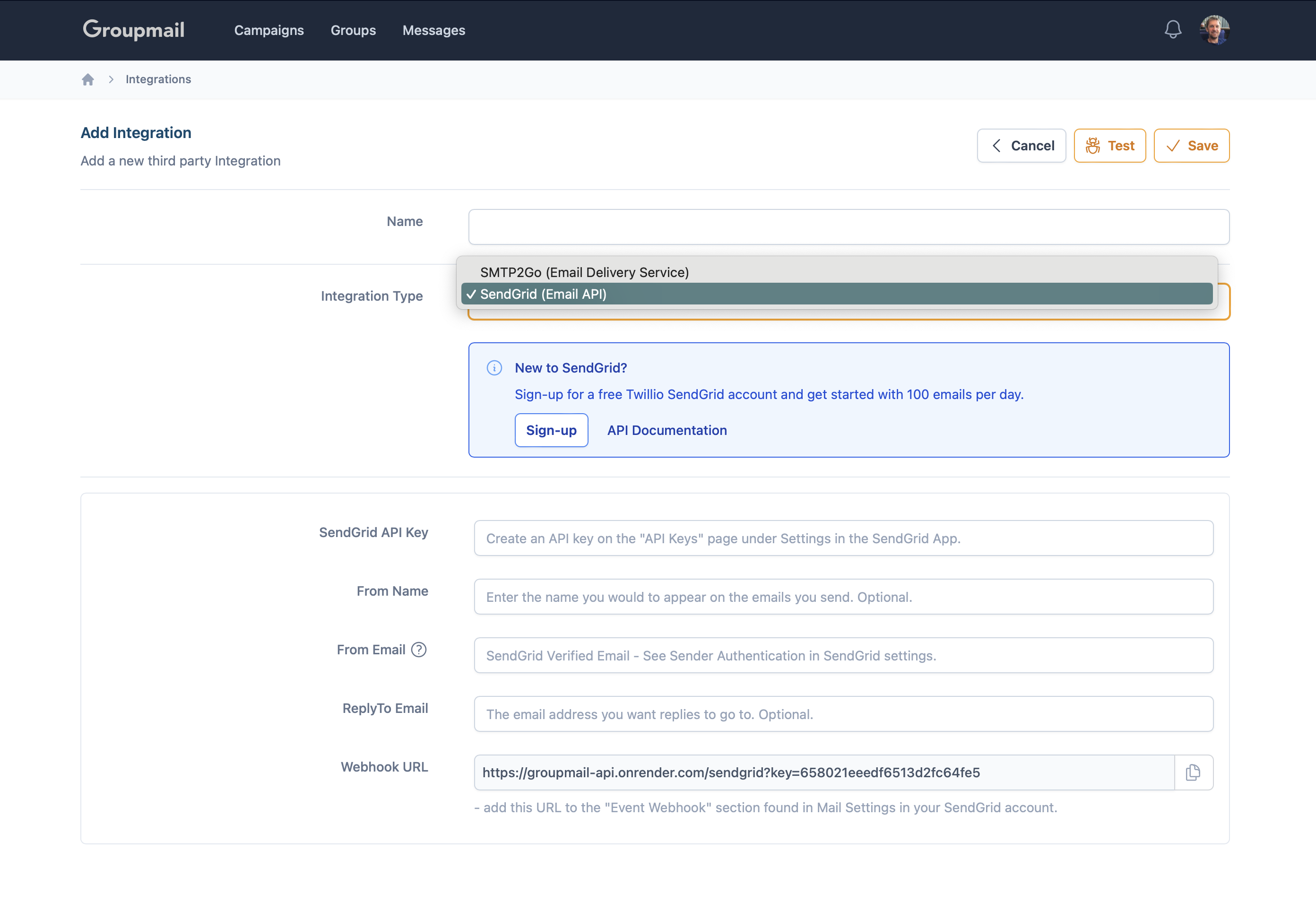
Task: Click the info icon in SendGrid notice
Action: (494, 368)
